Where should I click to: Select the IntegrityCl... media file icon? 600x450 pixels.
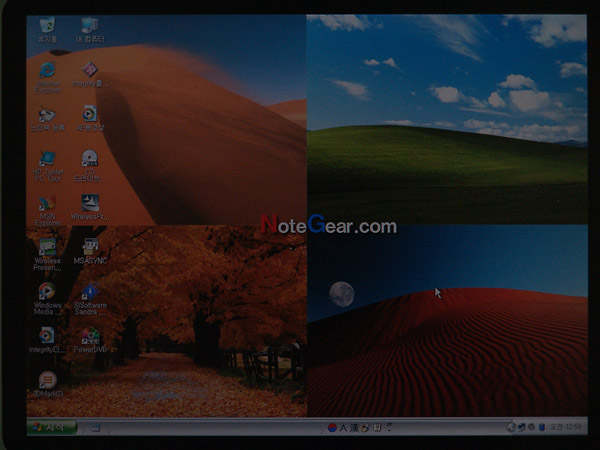coord(47,340)
